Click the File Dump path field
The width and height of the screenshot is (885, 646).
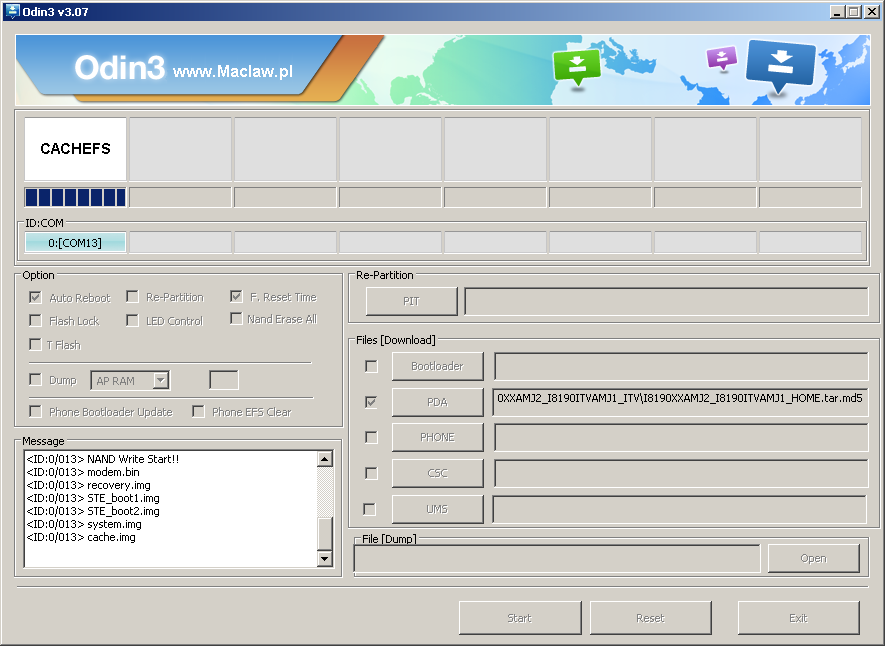(x=557, y=559)
